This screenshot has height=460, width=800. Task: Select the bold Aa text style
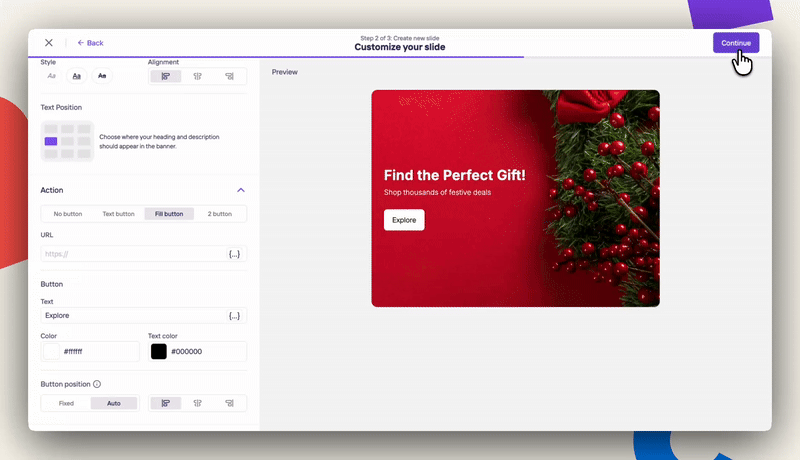[x=102, y=76]
